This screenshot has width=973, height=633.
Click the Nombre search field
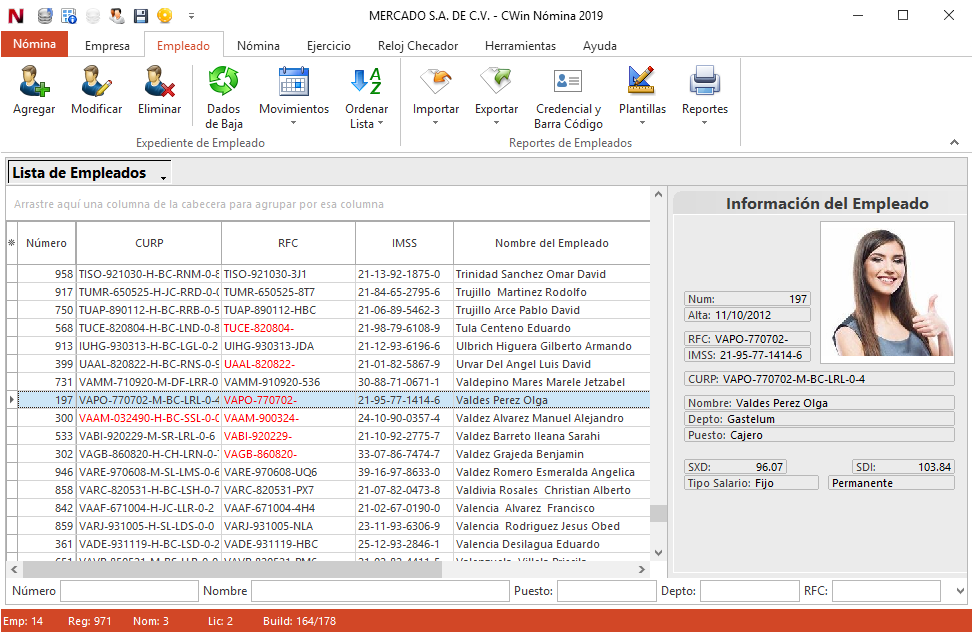pyautogui.click(x=380, y=591)
